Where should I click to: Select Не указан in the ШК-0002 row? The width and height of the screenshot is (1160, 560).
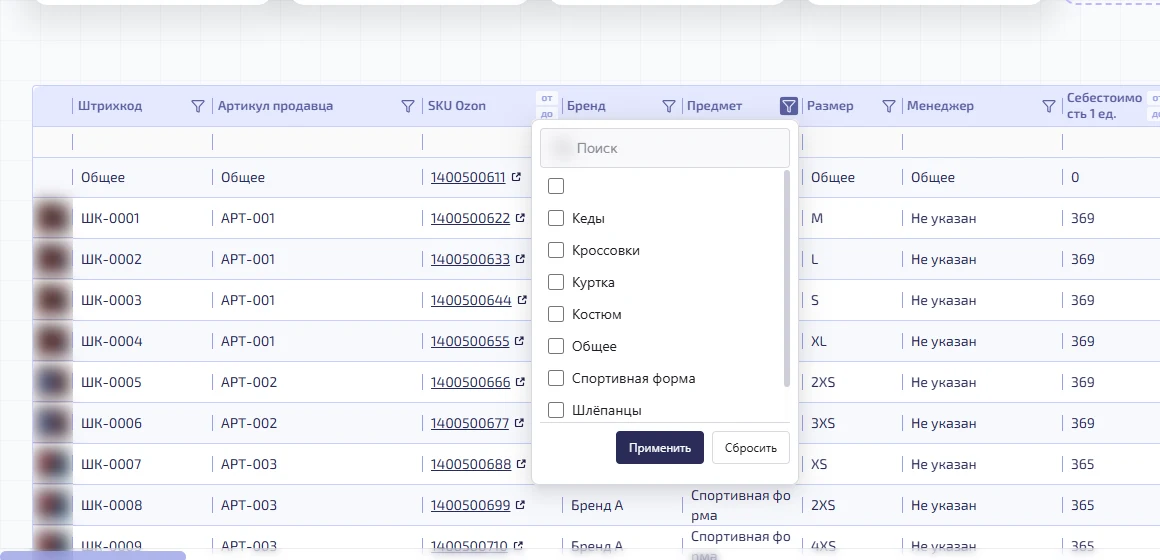(x=943, y=260)
